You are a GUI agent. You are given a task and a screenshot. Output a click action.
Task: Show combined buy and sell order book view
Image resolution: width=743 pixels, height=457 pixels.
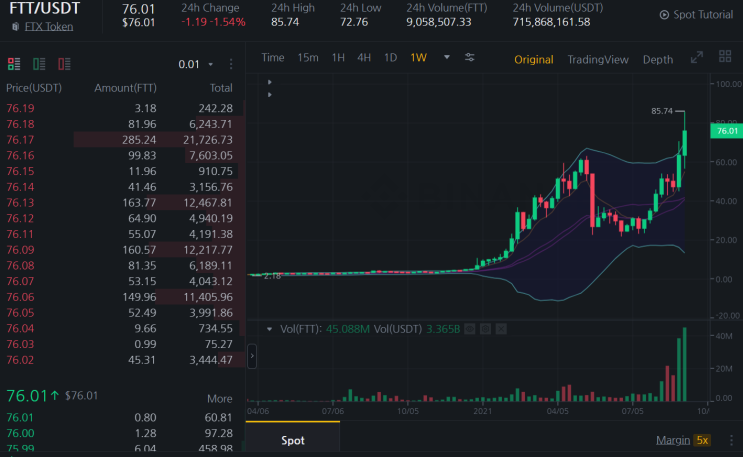14,64
